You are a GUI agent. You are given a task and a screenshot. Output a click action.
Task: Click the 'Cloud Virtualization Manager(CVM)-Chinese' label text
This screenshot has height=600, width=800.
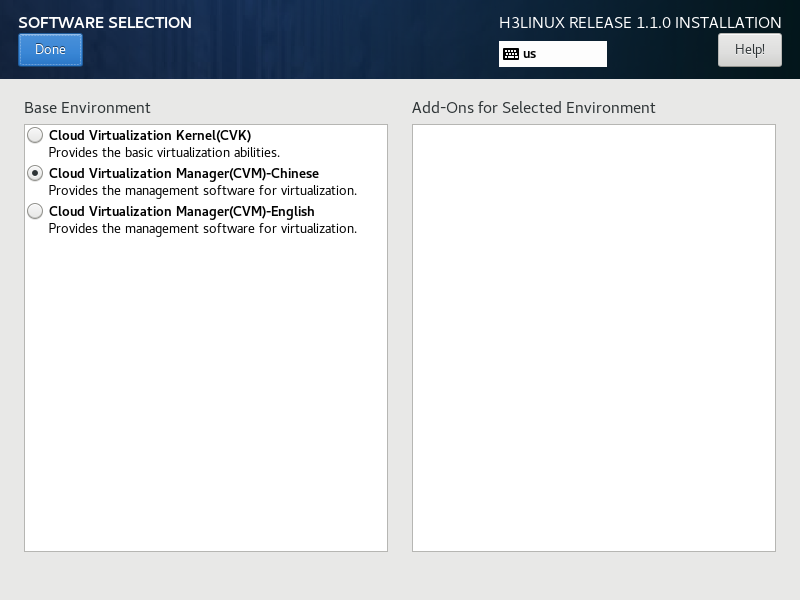coord(184,173)
